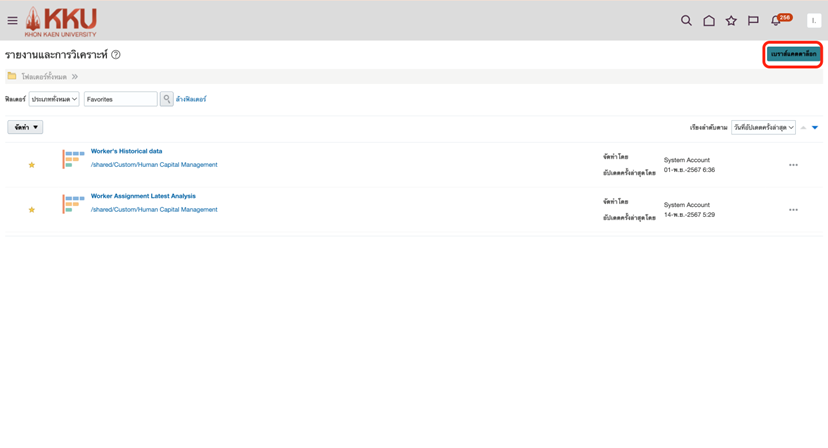Expand the folder breadcrumb double chevron
Screen dimensions: 828x448
pyautogui.click(x=75, y=77)
